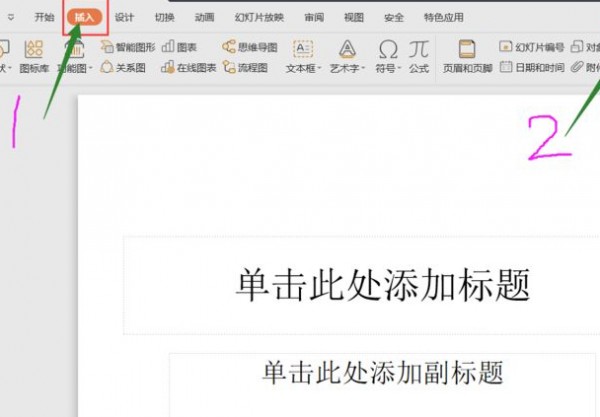
Task: Select the 安全 tab
Action: tap(394, 18)
